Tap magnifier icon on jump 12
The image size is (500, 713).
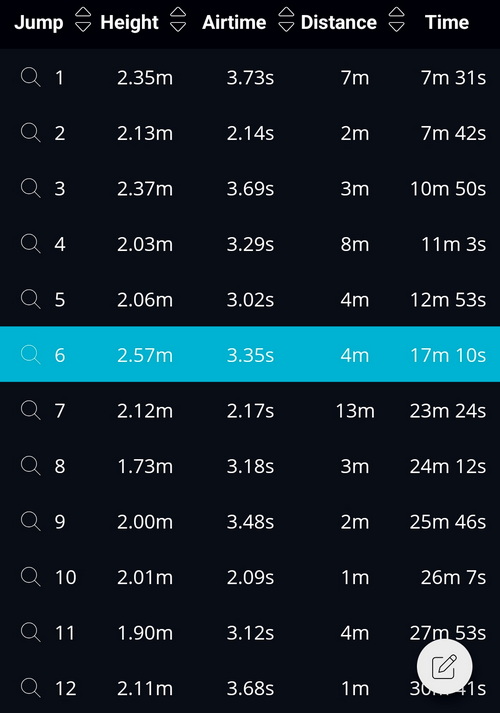(x=30, y=687)
